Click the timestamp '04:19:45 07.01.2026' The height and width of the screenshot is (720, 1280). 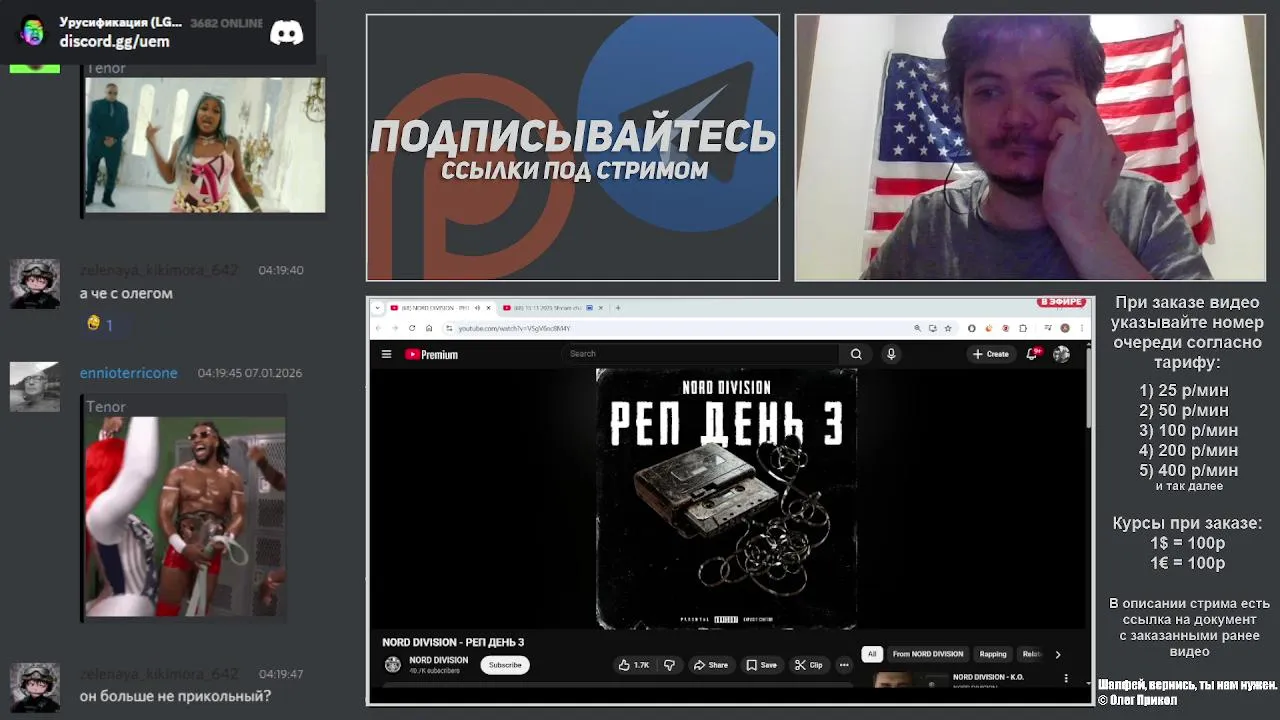point(249,373)
